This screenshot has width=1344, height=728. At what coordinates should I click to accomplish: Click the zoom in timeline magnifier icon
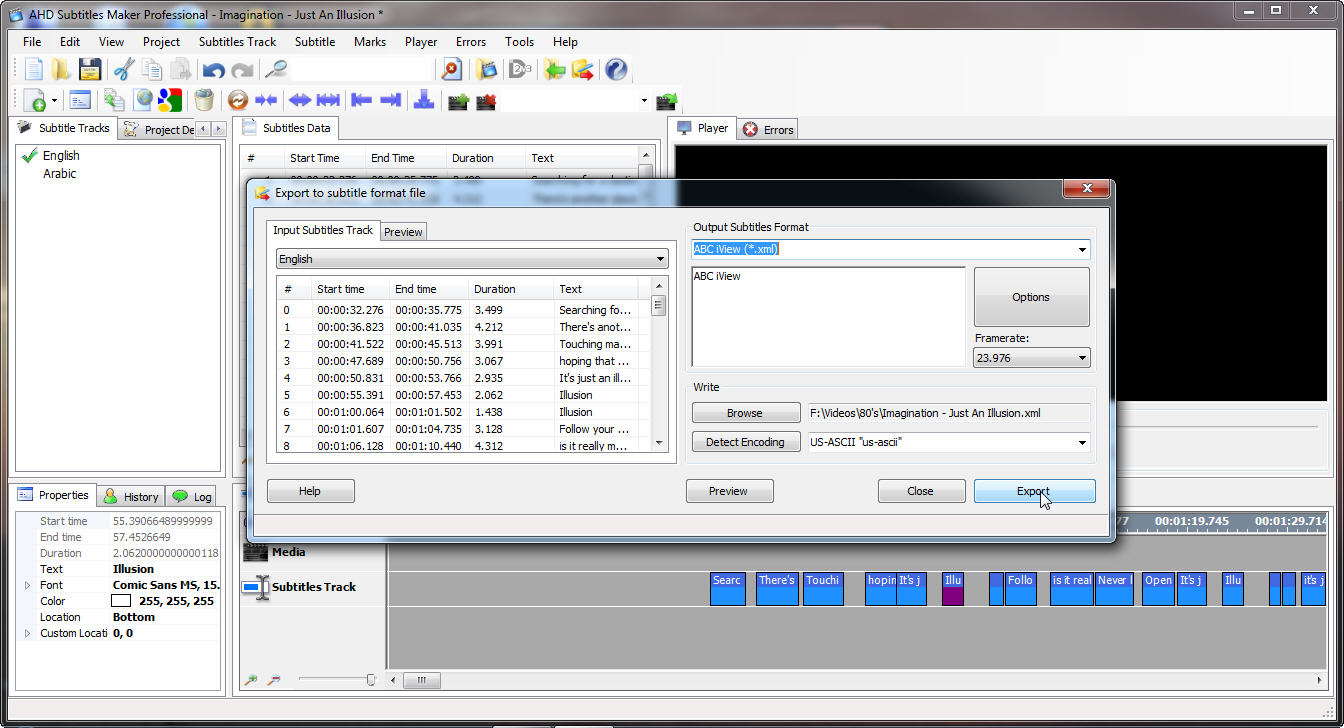[x=251, y=680]
